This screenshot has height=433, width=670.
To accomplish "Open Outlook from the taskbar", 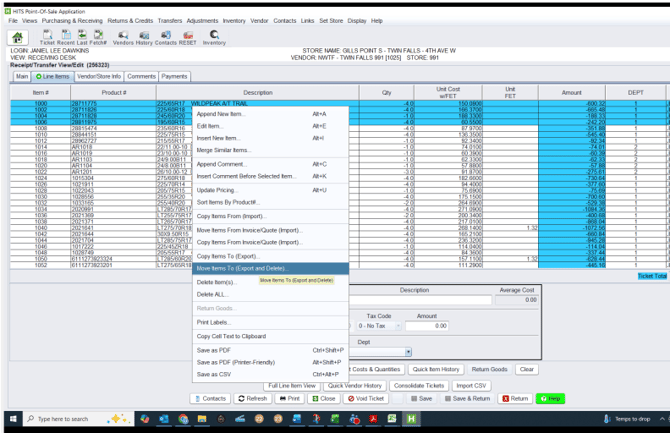I will (164, 419).
